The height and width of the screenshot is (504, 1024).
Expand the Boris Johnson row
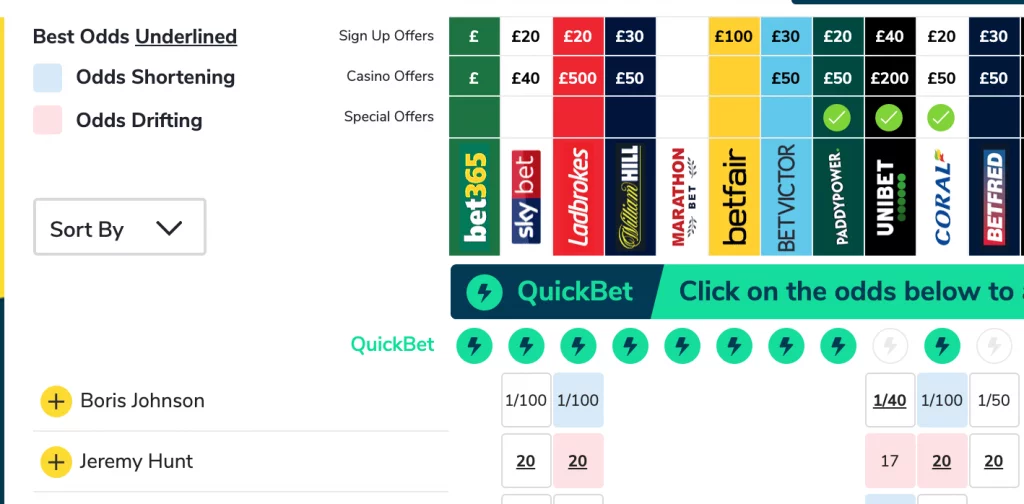56,401
